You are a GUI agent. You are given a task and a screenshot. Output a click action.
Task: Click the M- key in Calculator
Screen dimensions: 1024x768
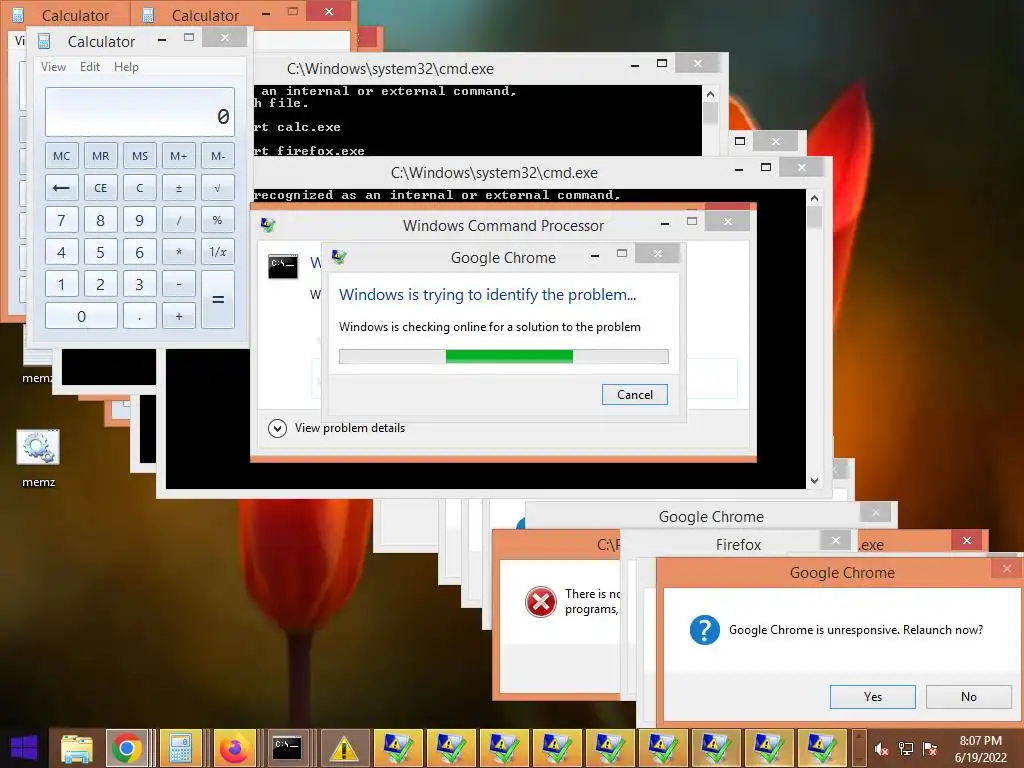click(x=217, y=156)
